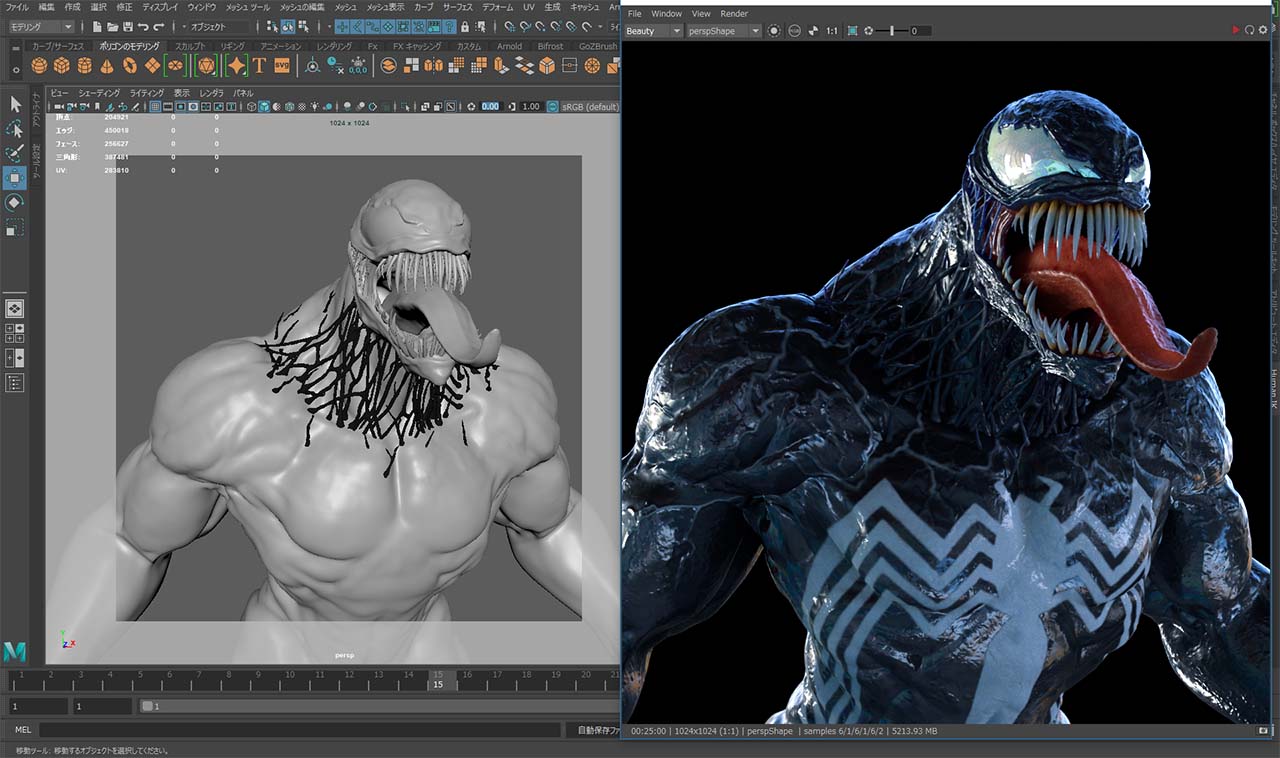Click the viewport exposure 0.00 field
Viewport: 1280px width, 758px height.
pyautogui.click(x=490, y=106)
